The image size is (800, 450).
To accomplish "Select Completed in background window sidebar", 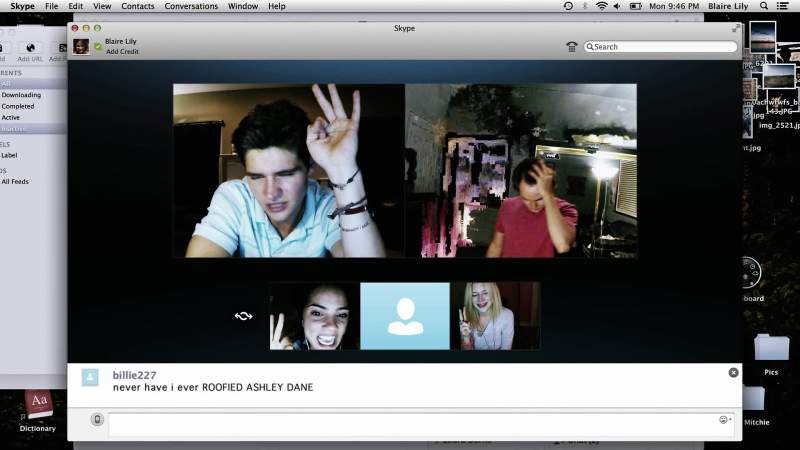I will [18, 106].
